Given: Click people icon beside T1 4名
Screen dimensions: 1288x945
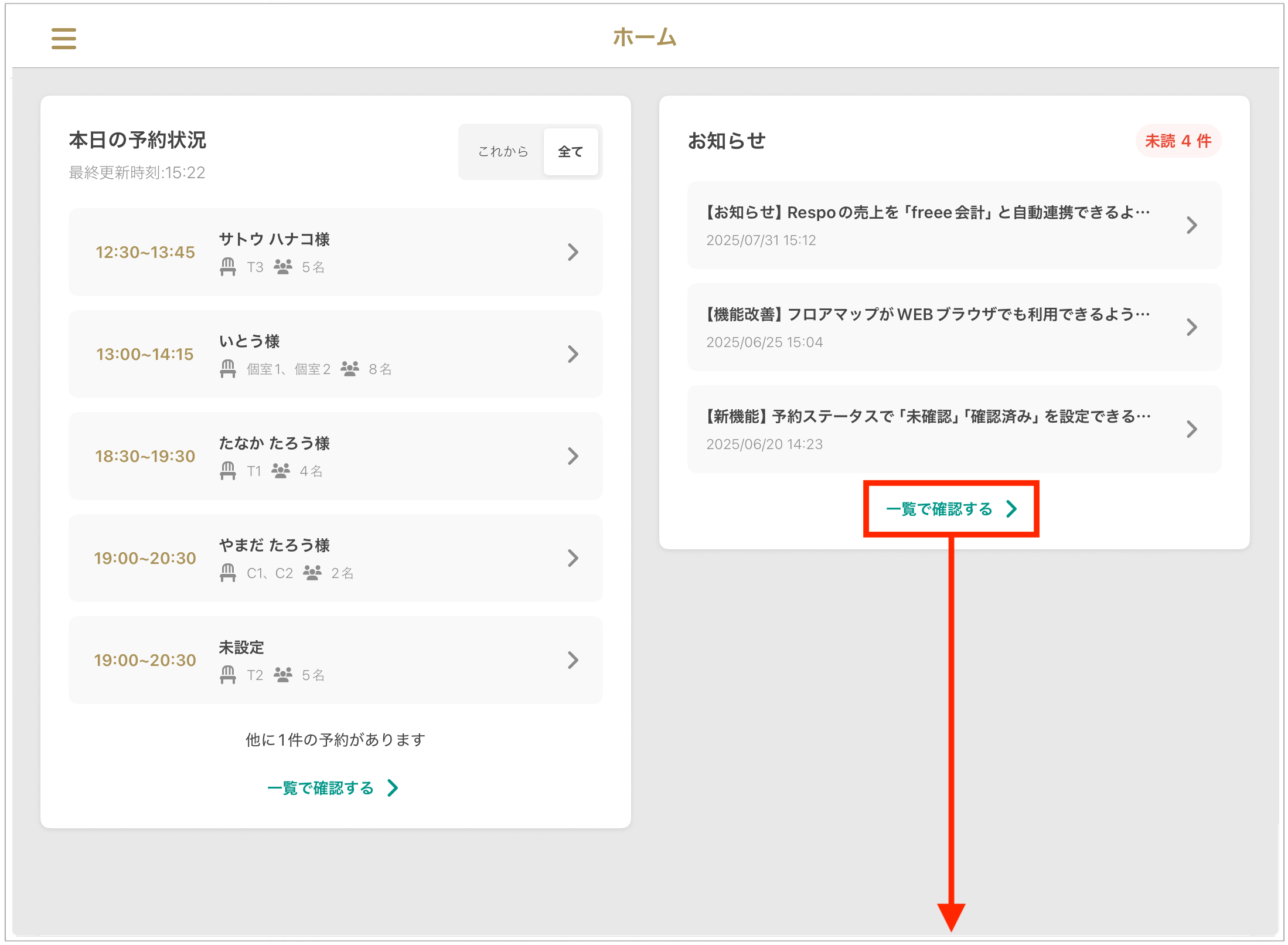Looking at the screenshot, I should (x=281, y=471).
